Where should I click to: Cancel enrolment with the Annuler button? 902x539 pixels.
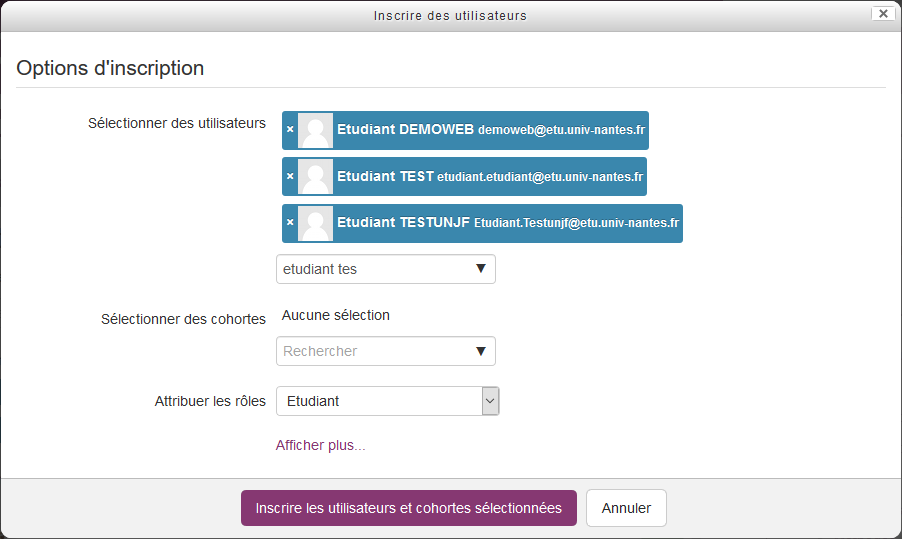point(626,508)
